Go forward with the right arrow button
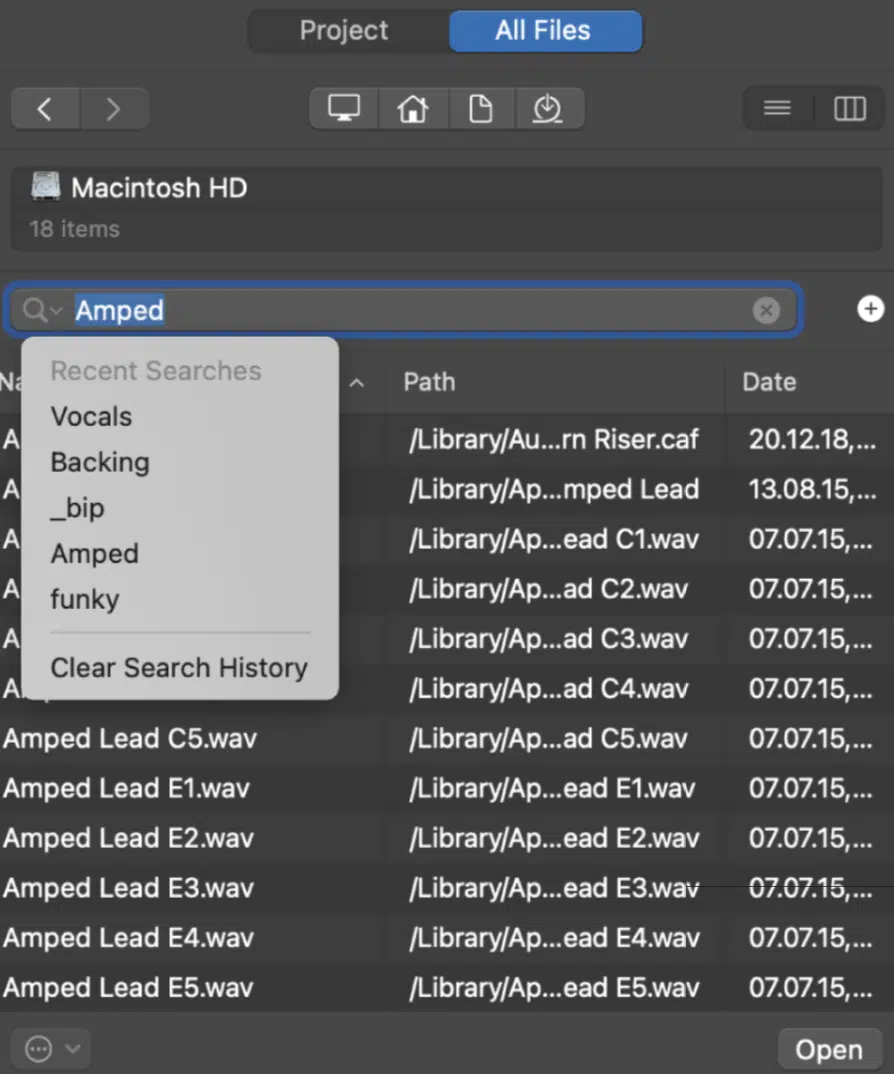 (114, 109)
